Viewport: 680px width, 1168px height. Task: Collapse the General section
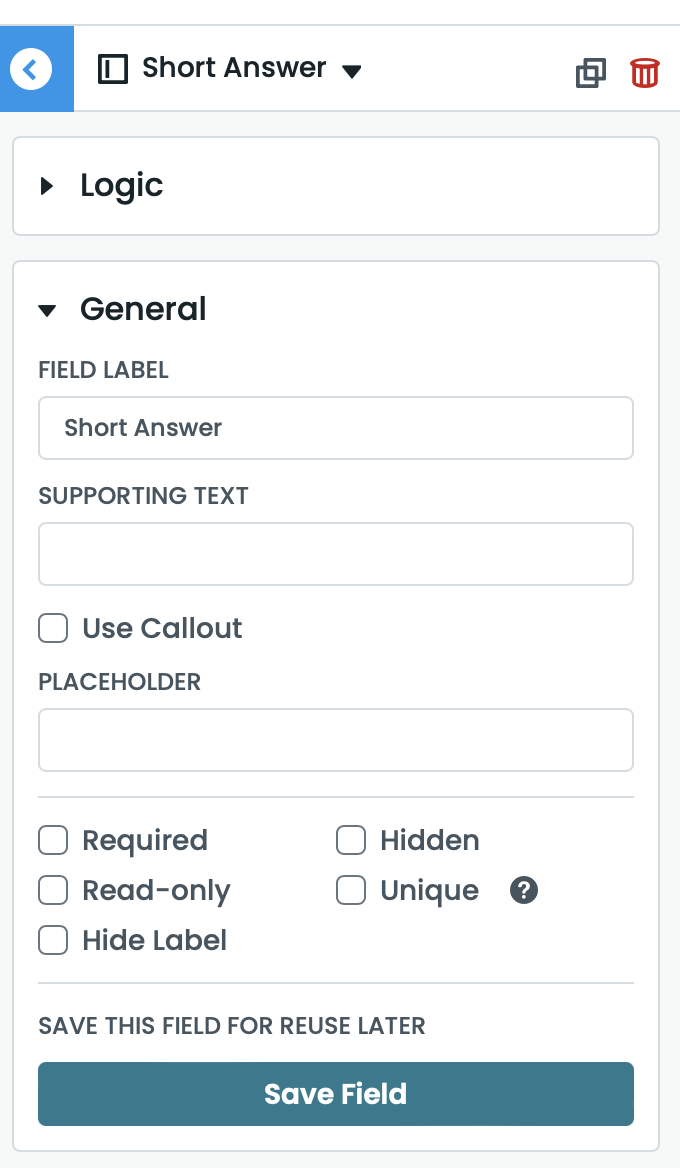click(47, 310)
